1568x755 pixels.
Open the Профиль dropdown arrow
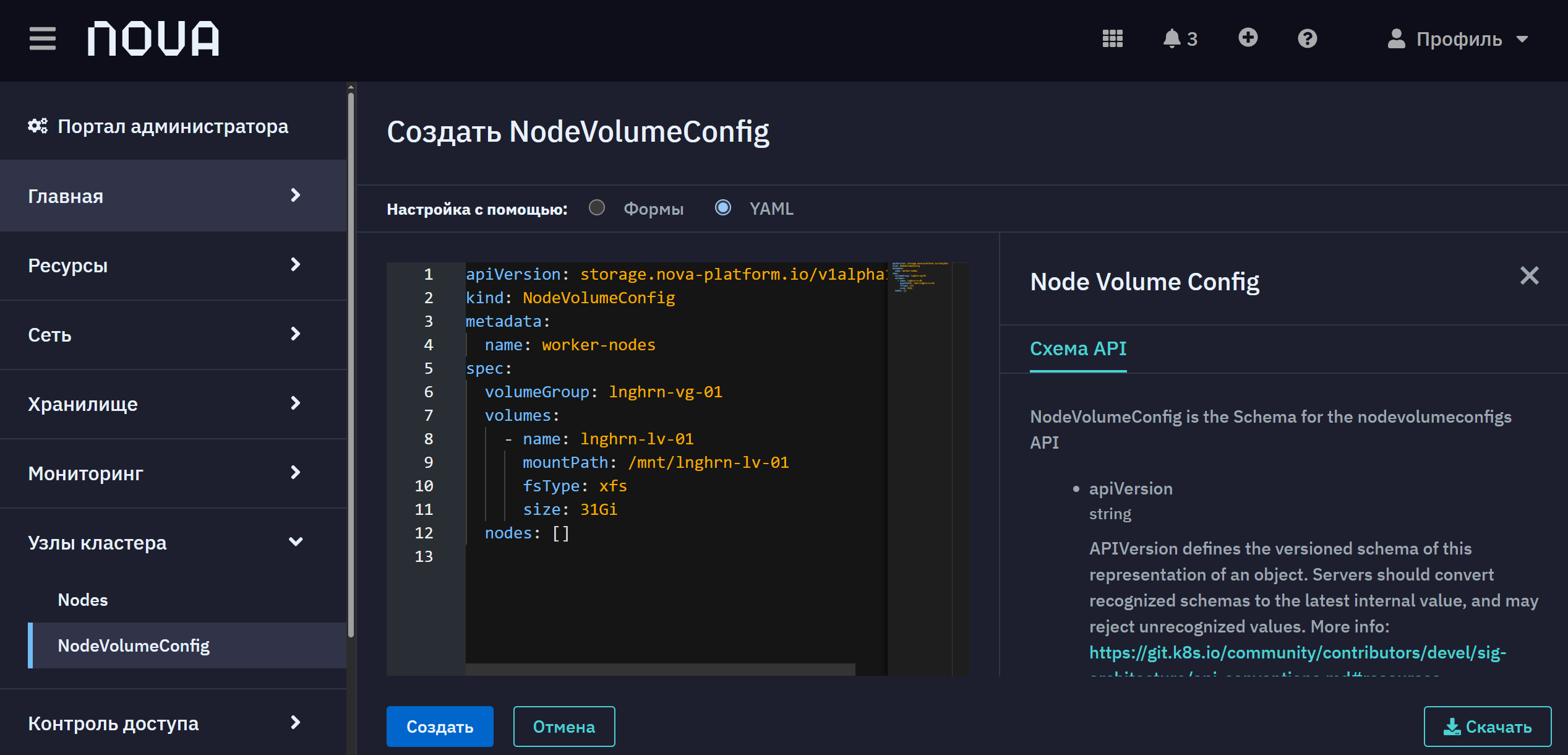pyautogui.click(x=1522, y=39)
